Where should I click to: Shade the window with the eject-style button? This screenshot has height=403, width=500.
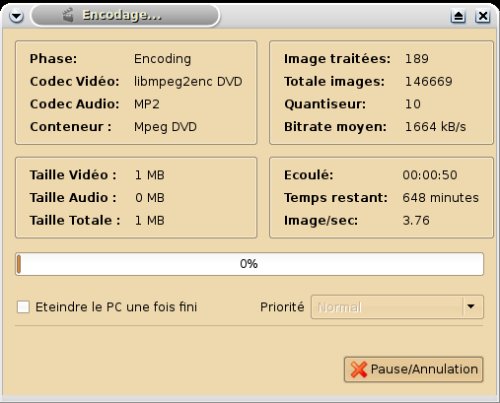(458, 16)
